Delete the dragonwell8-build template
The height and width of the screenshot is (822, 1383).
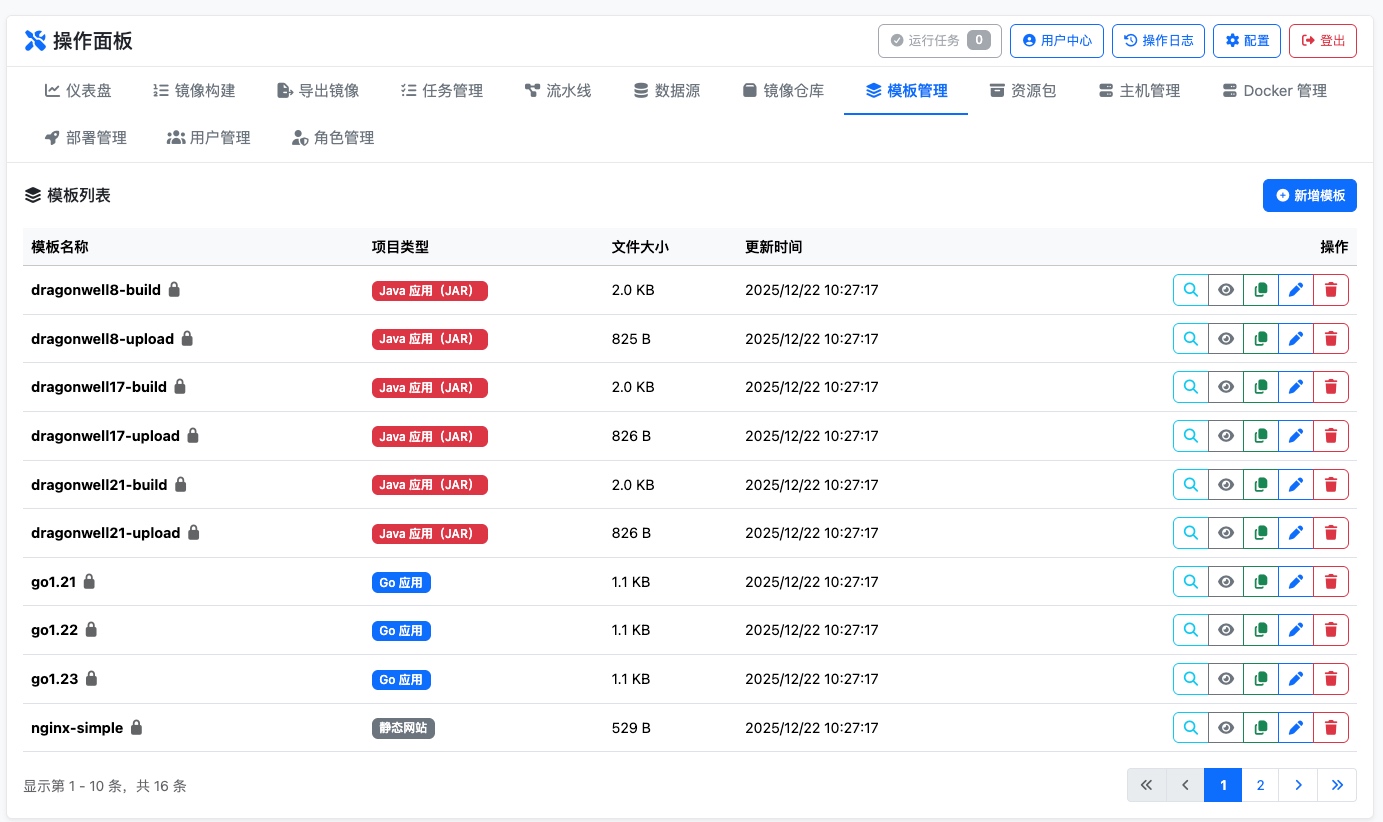1331,290
